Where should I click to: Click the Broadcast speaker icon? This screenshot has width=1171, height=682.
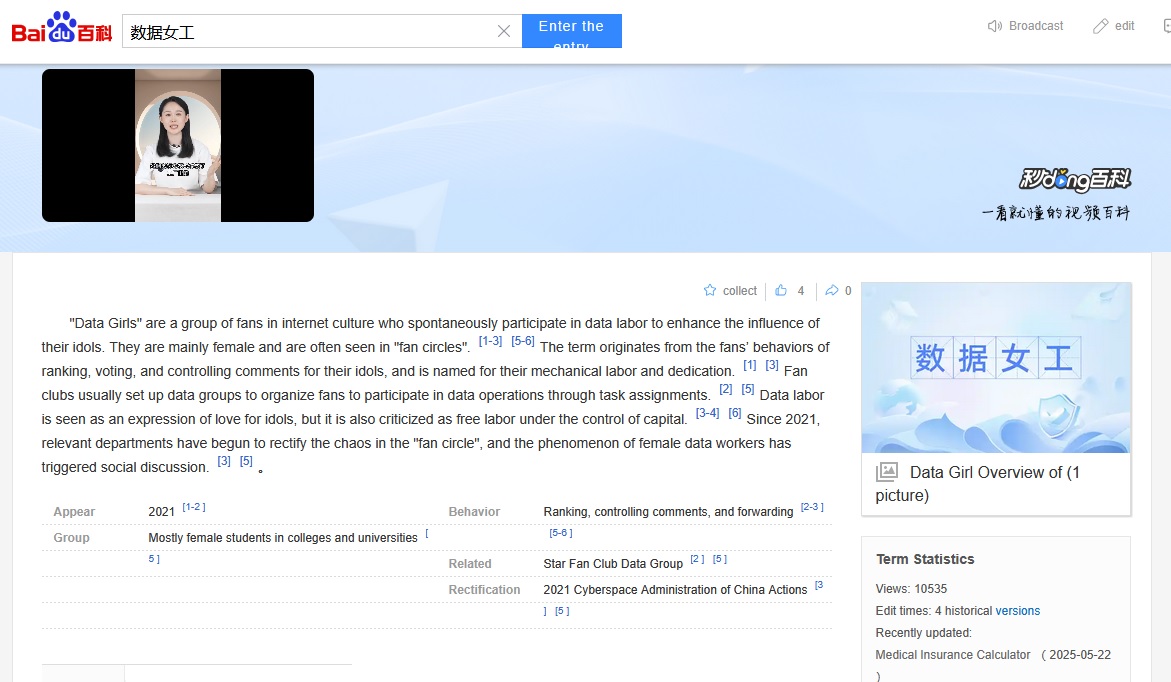coord(995,26)
